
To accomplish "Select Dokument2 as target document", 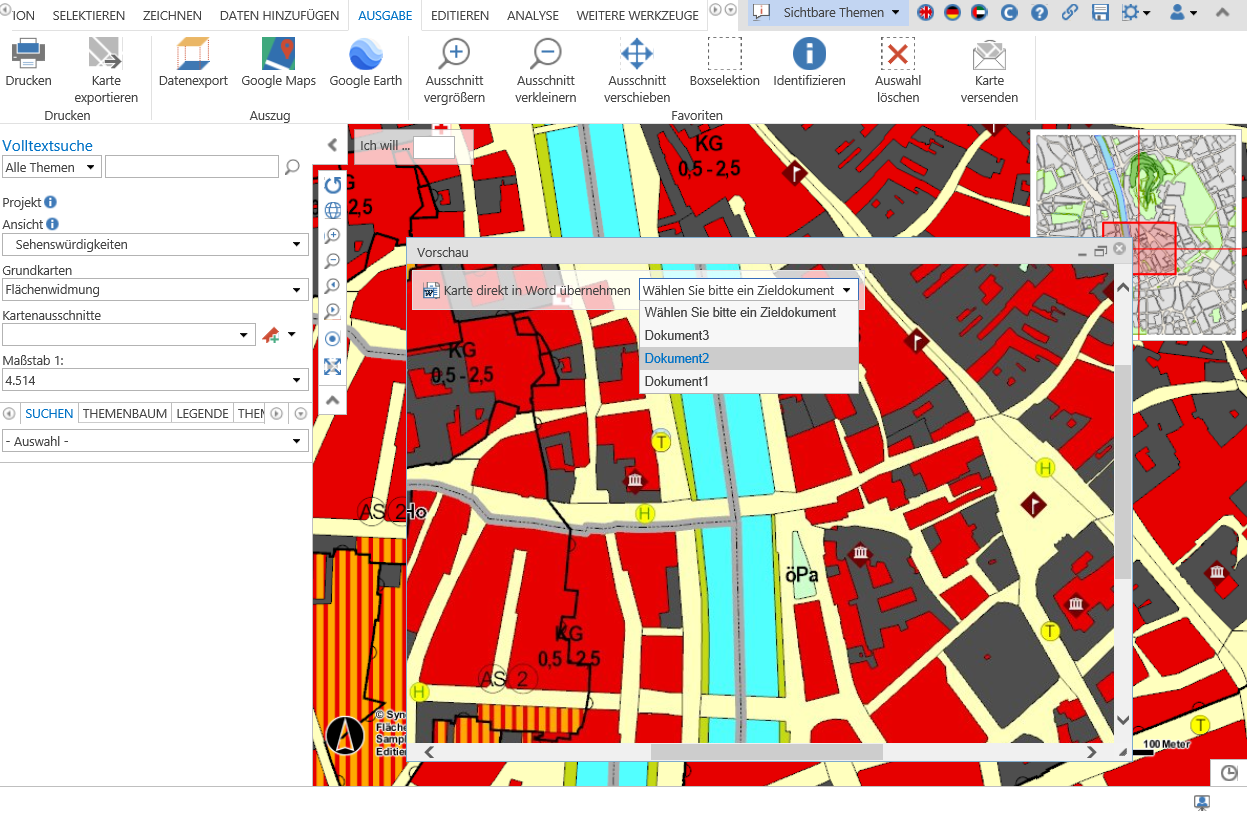I will point(677,358).
